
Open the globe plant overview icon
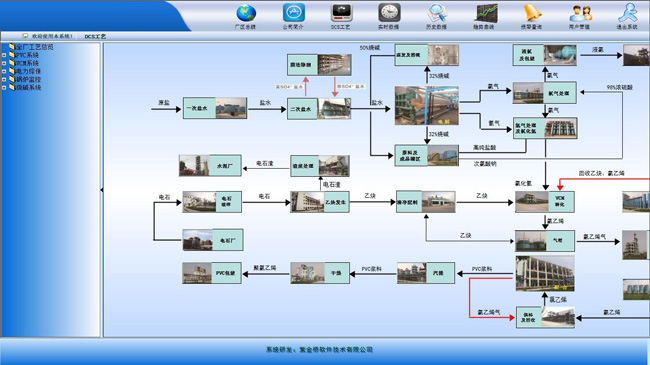[246, 13]
